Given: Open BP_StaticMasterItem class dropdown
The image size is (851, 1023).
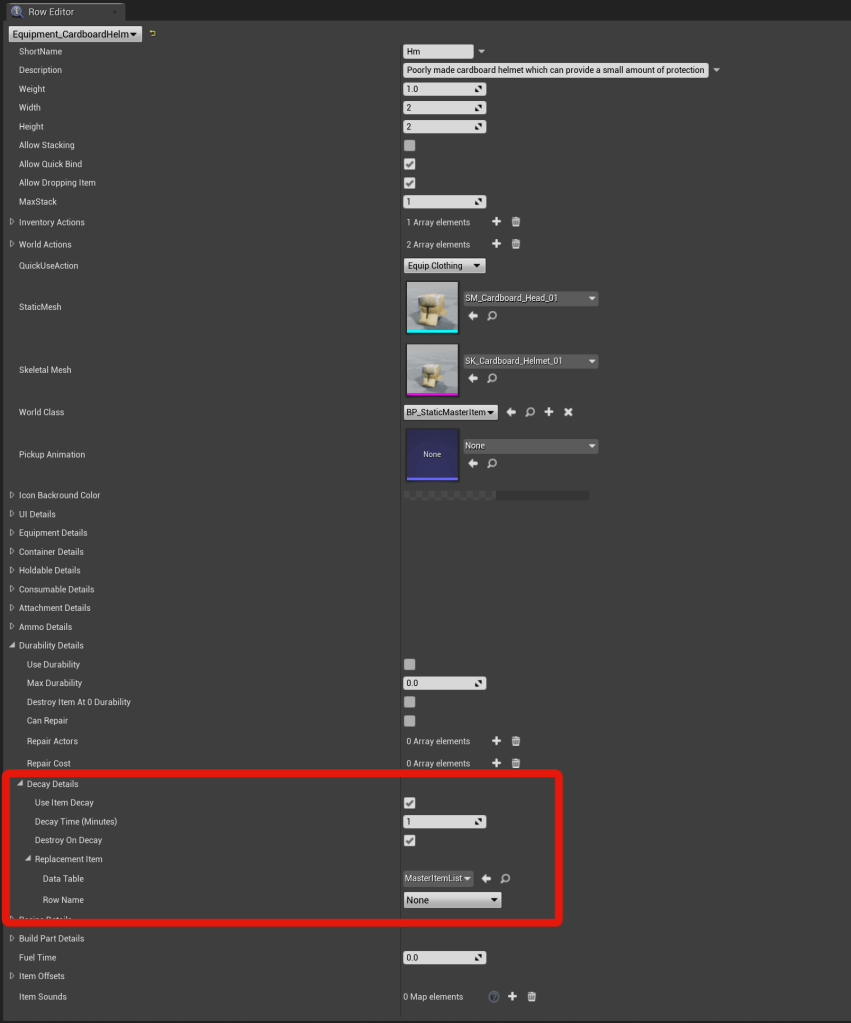Looking at the screenshot, I should click(x=450, y=412).
